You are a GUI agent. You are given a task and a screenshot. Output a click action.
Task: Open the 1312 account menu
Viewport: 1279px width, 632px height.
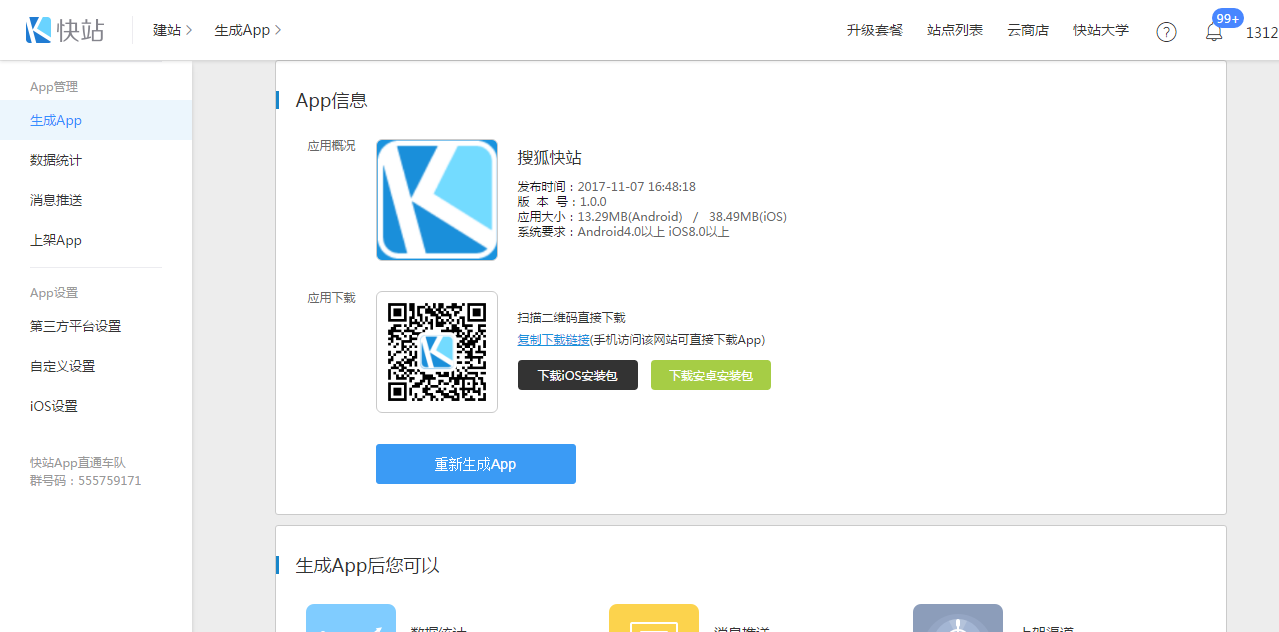[x=1261, y=32]
